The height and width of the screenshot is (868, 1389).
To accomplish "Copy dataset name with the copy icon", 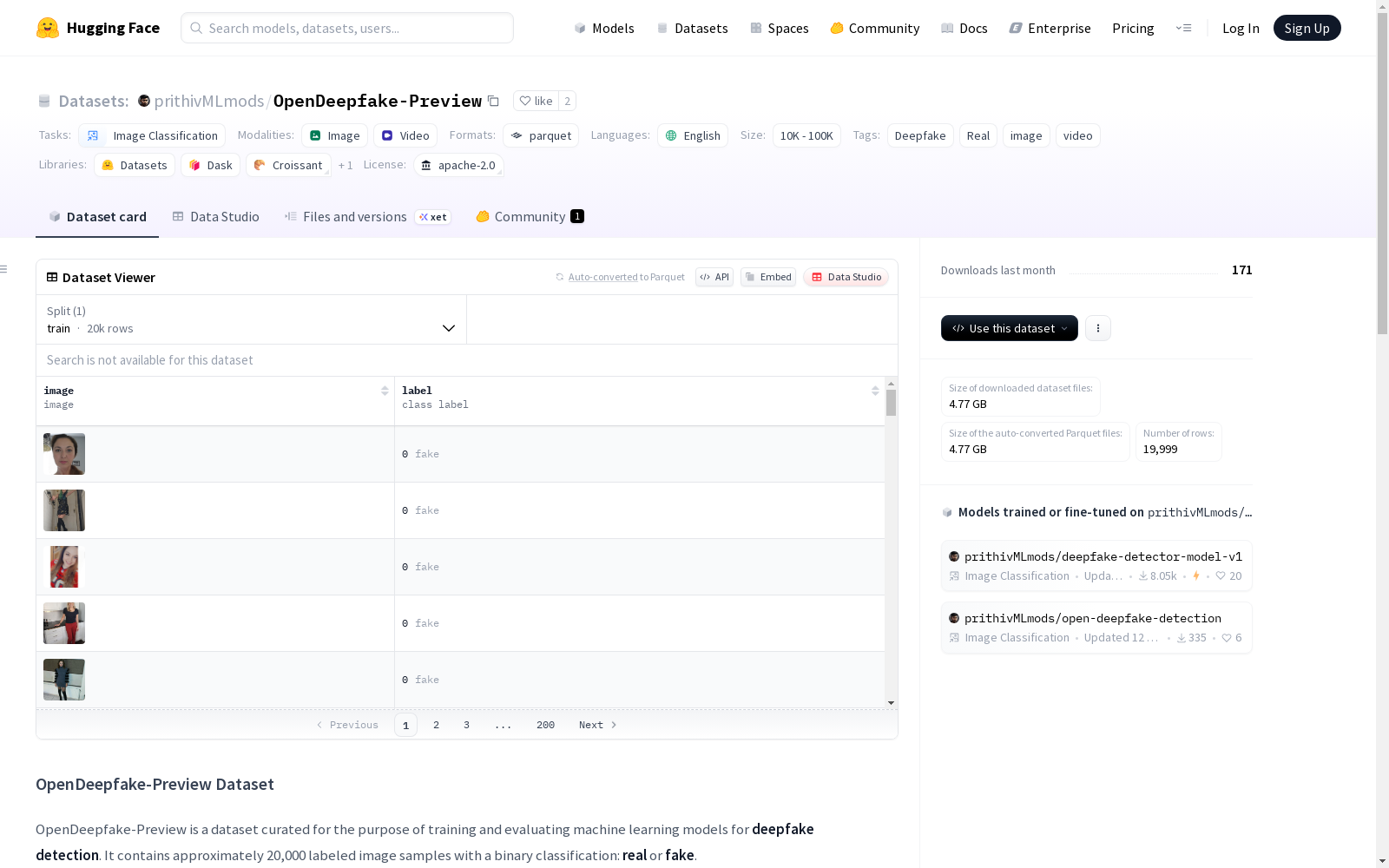I will pos(493,101).
